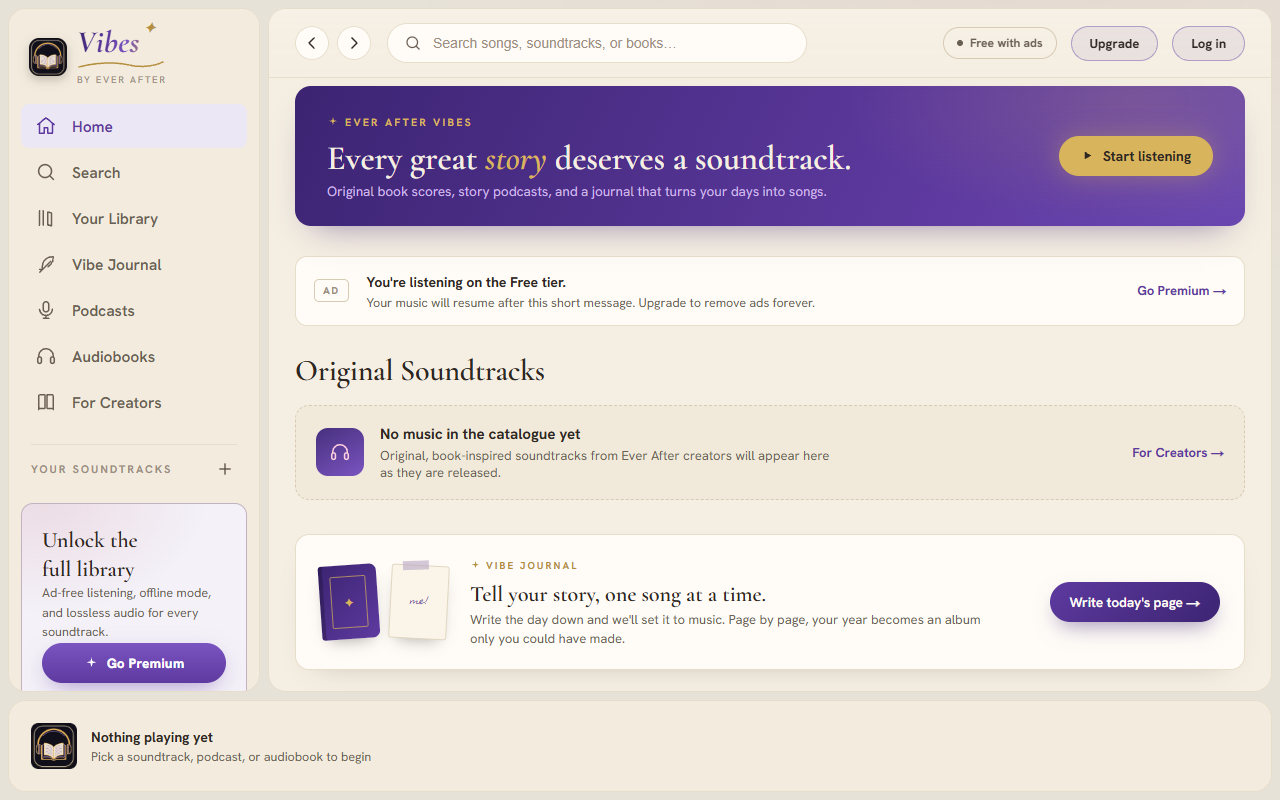
Task: Go forward with the right chevron
Action: (354, 43)
